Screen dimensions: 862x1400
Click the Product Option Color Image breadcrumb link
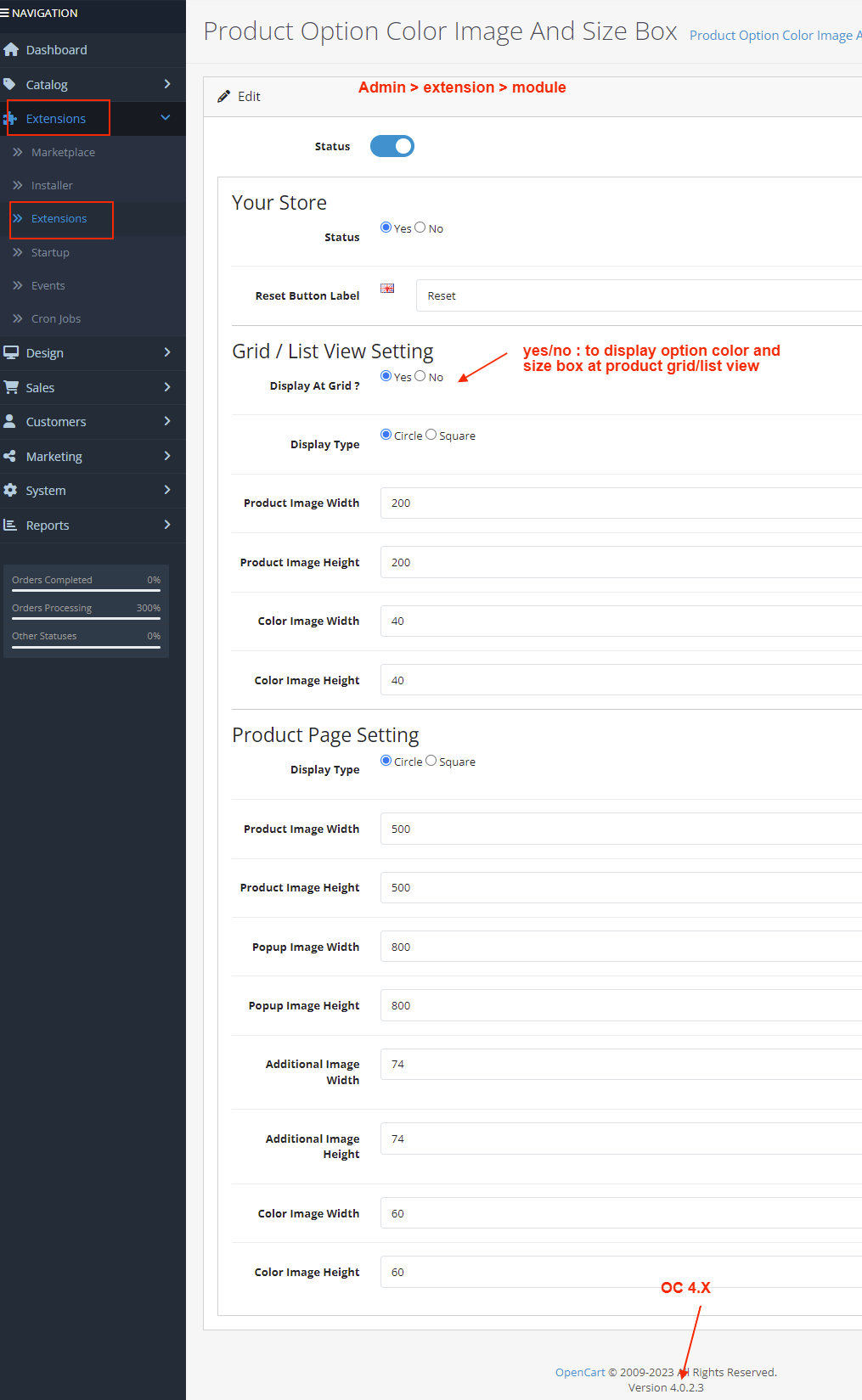click(x=773, y=36)
